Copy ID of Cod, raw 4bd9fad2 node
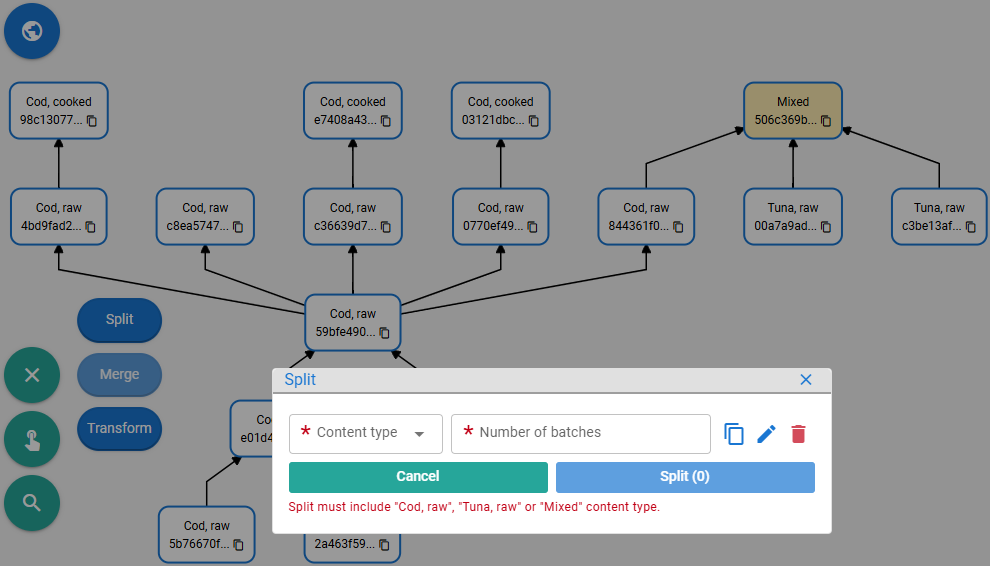The width and height of the screenshot is (990, 566). tap(90, 227)
